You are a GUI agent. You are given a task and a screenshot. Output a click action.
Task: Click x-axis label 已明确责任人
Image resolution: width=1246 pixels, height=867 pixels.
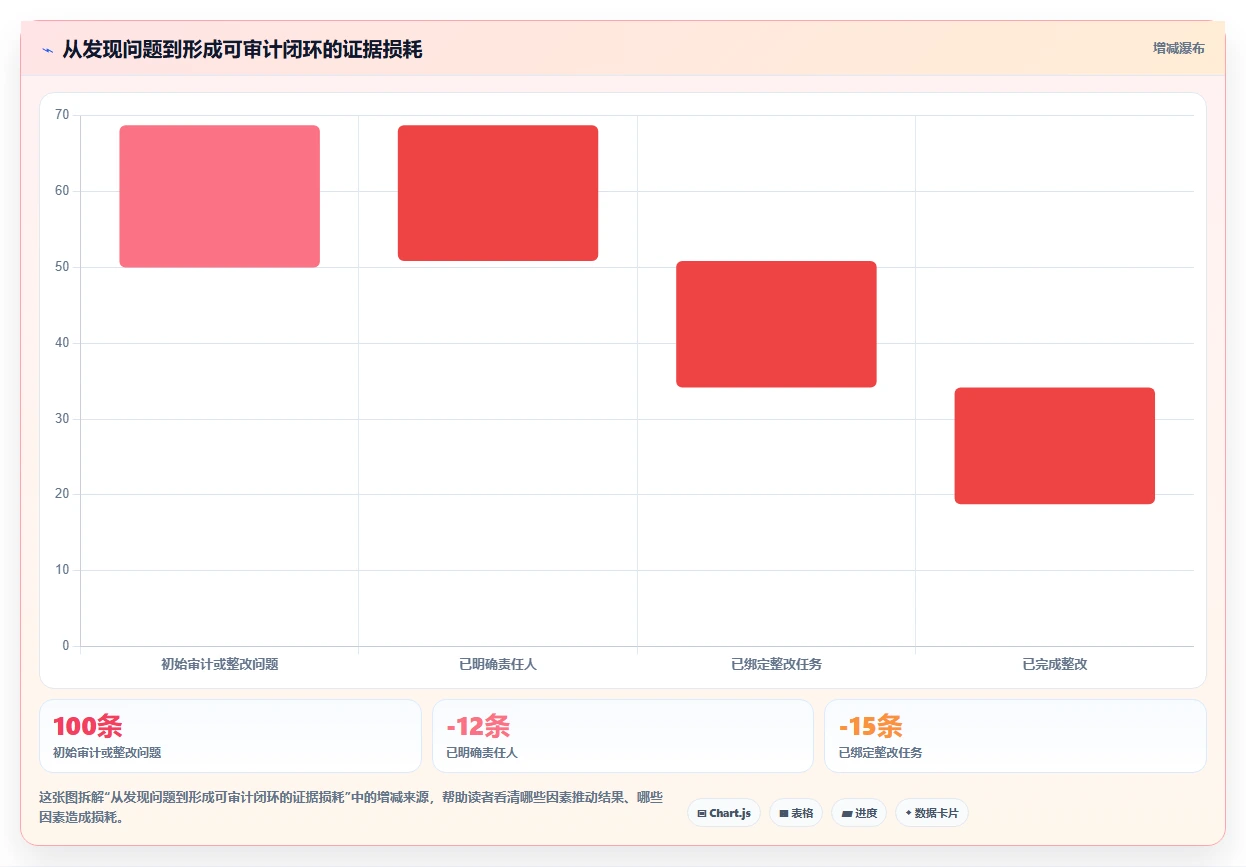(498, 664)
